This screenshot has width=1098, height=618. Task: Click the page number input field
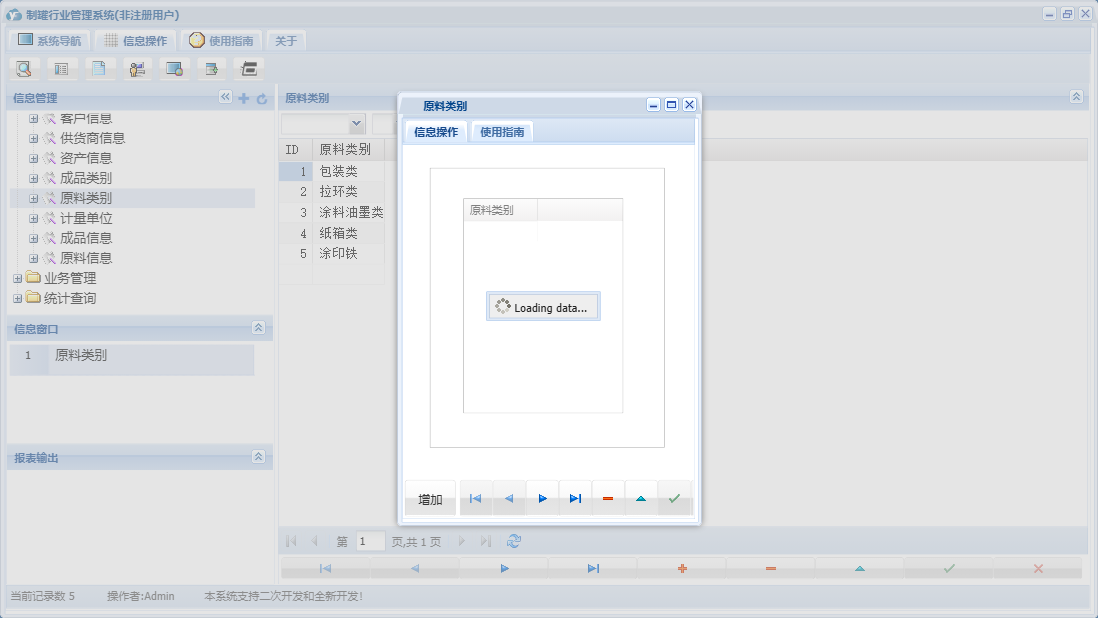[370, 541]
